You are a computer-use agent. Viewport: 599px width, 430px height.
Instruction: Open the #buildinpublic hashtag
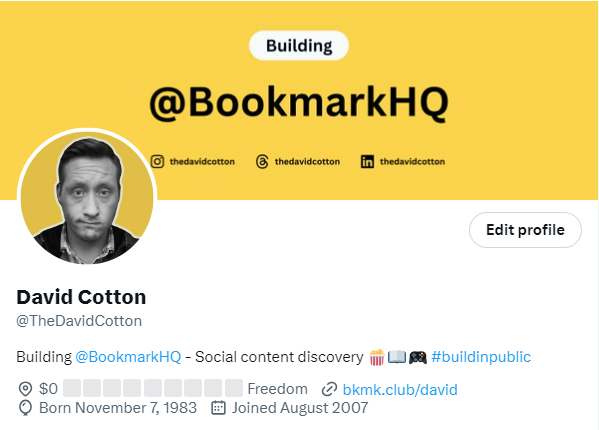tap(481, 357)
